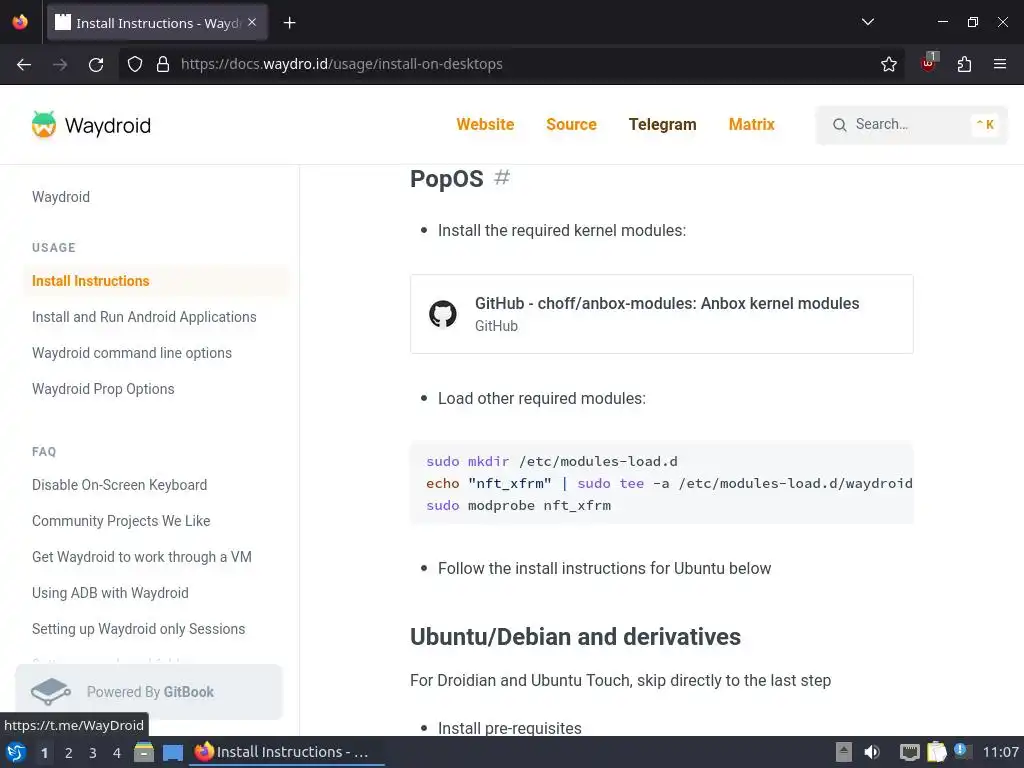The width and height of the screenshot is (1024, 768).
Task: Open Waydroid command line options page
Action: pos(132,353)
